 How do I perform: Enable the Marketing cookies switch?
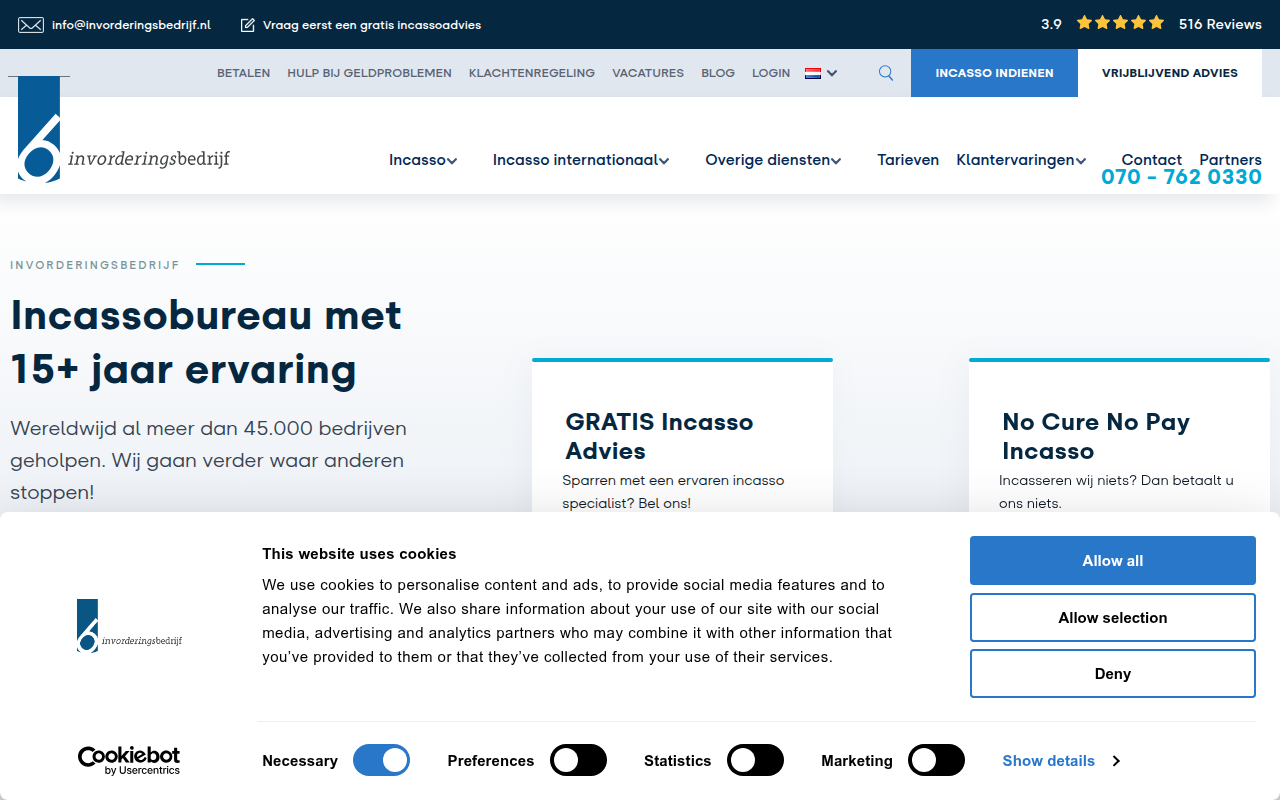tap(936, 760)
